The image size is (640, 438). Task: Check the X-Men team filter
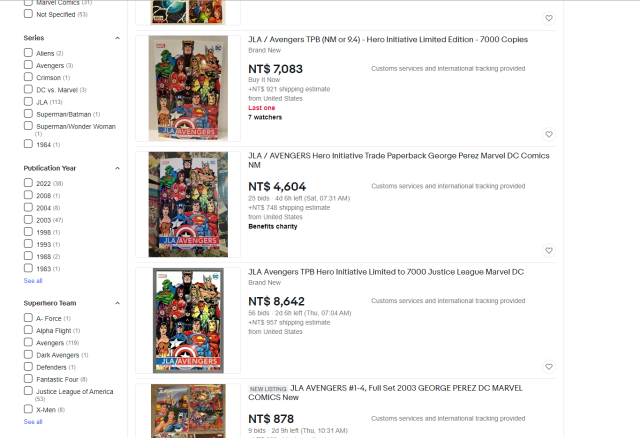(x=28, y=409)
